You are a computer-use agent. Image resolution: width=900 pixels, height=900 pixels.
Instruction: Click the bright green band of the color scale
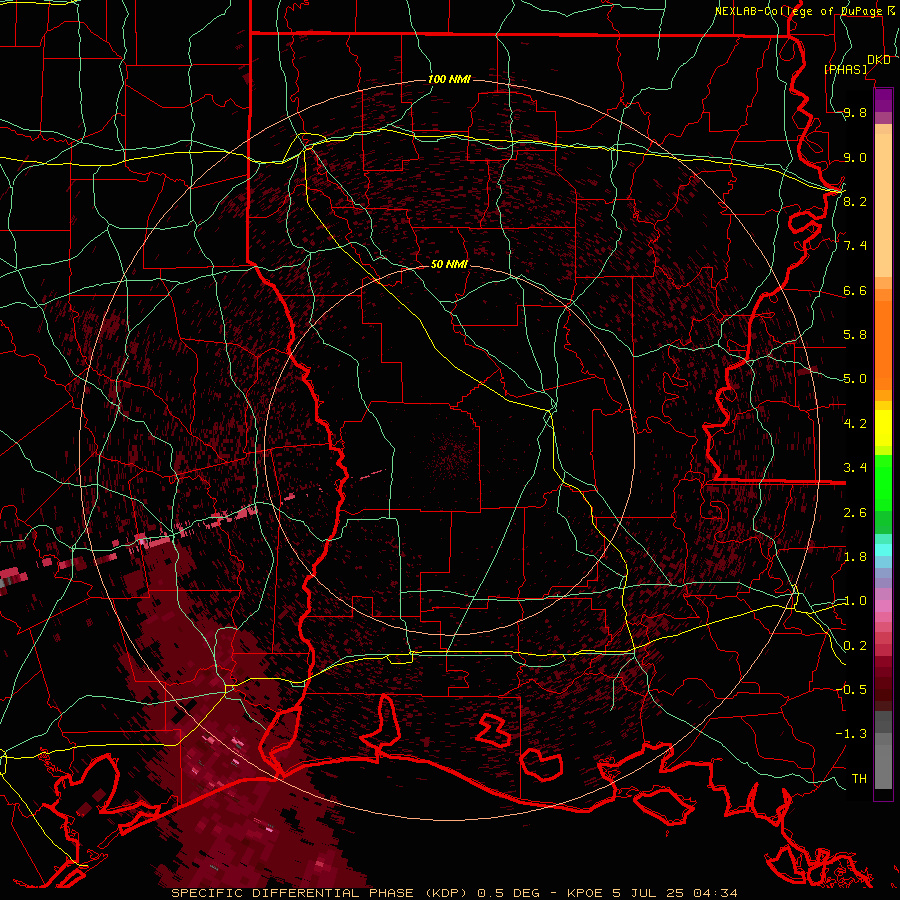883,482
